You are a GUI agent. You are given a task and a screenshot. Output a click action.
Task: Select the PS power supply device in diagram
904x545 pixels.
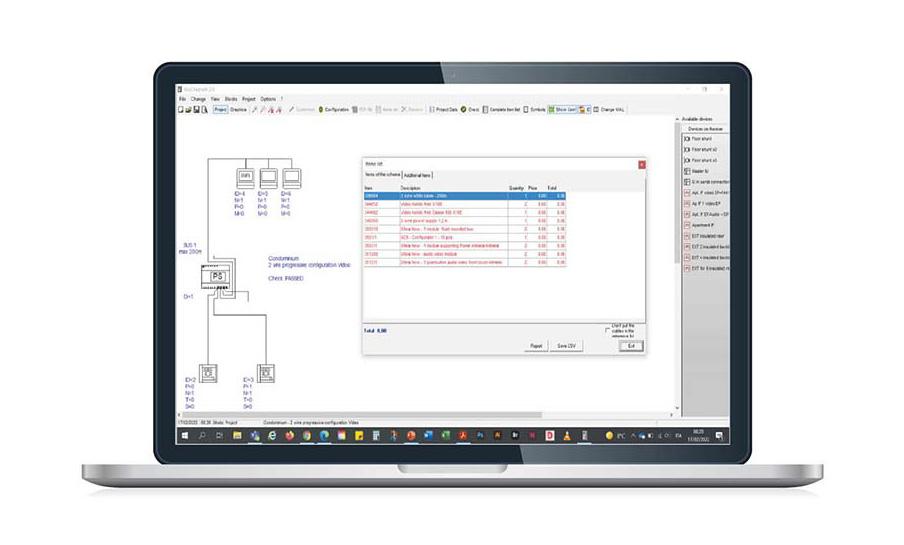click(x=218, y=276)
